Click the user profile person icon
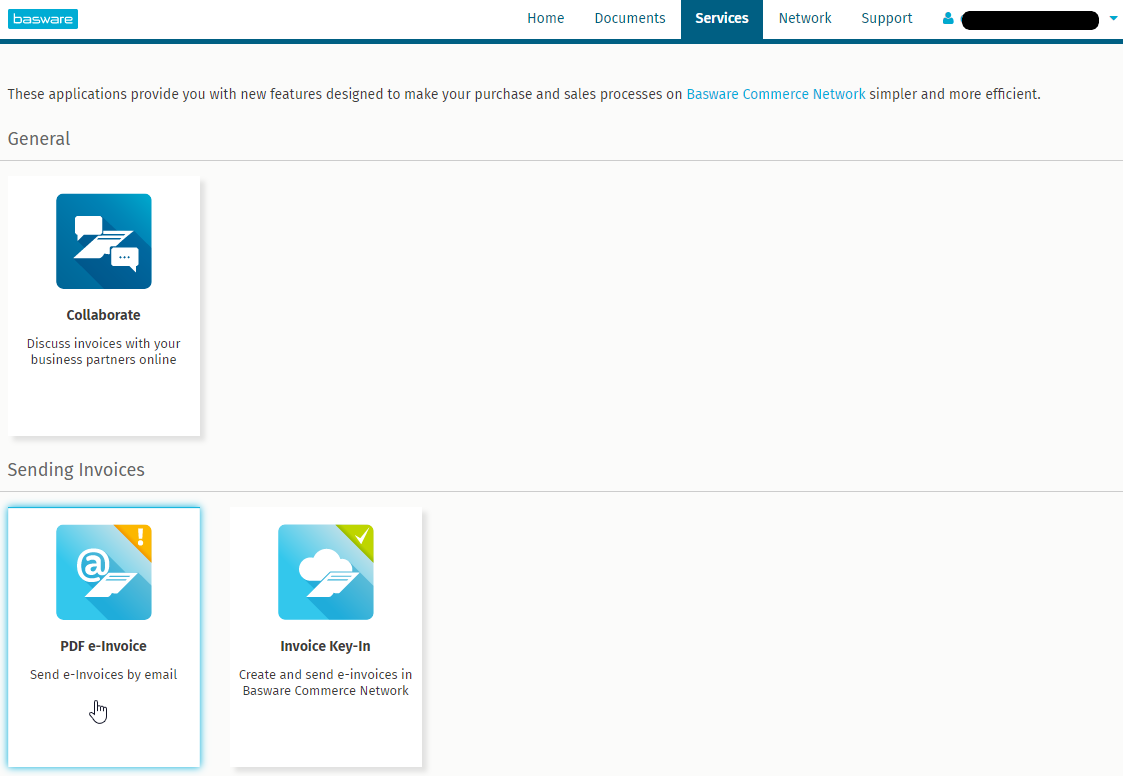This screenshot has height=776, width=1123. 948,19
